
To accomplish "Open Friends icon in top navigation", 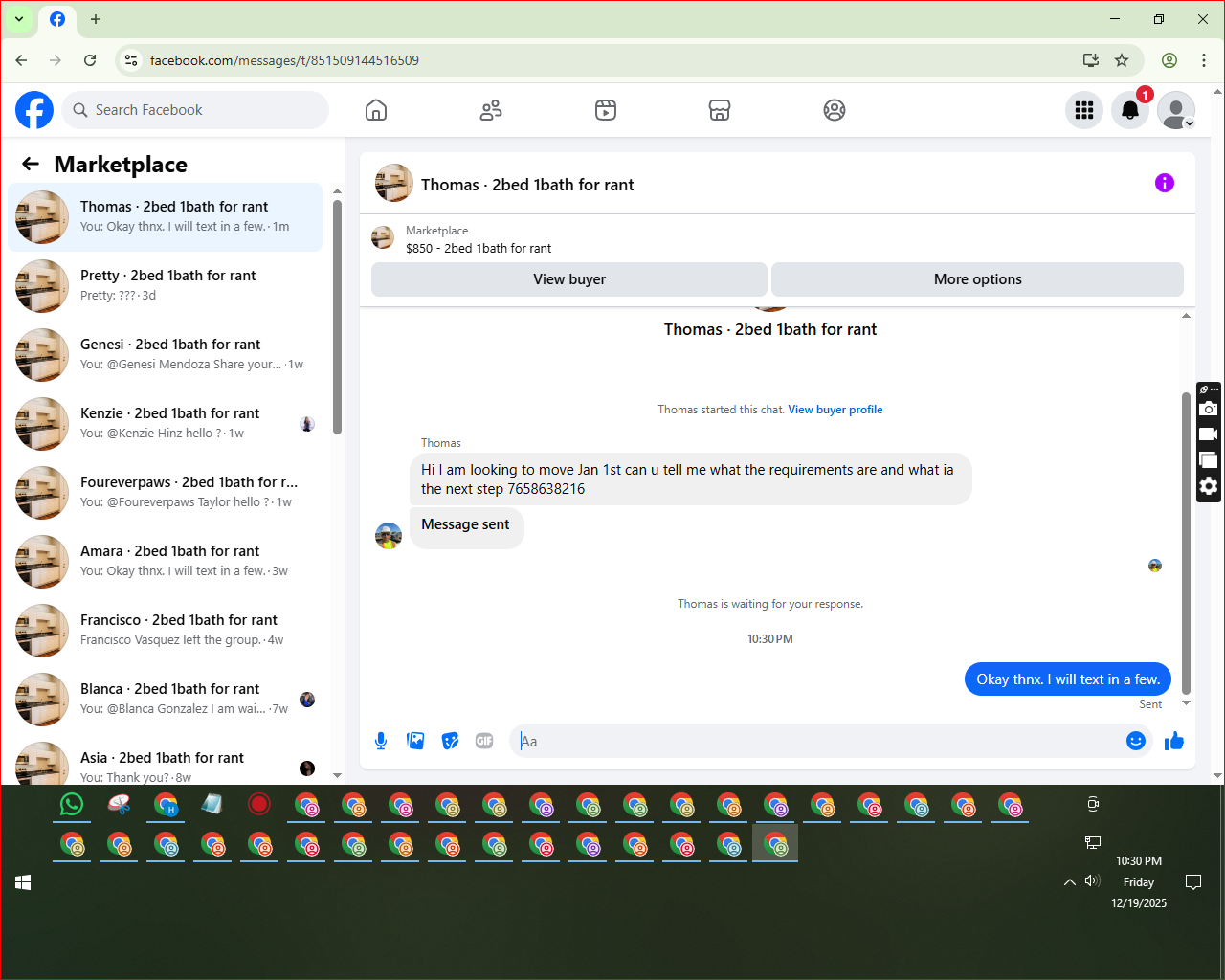I will click(491, 110).
